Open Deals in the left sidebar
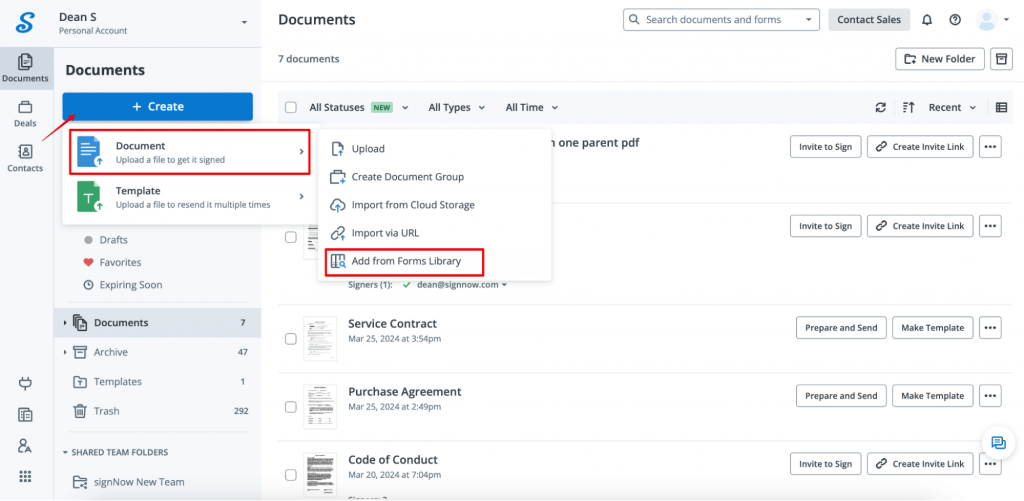This screenshot has height=501, width=1024. (25, 114)
